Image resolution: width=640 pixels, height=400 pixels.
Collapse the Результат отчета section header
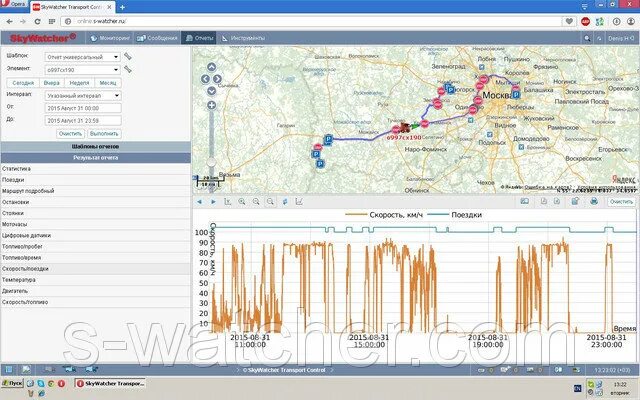pos(96,158)
